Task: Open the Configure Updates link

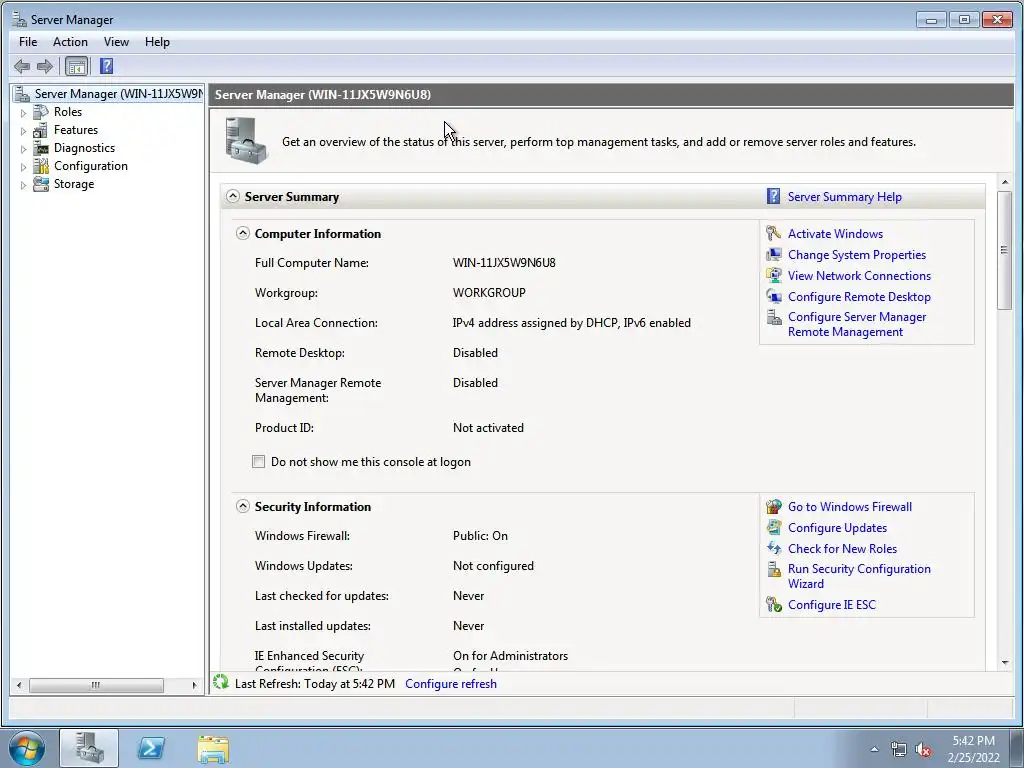Action: (837, 528)
